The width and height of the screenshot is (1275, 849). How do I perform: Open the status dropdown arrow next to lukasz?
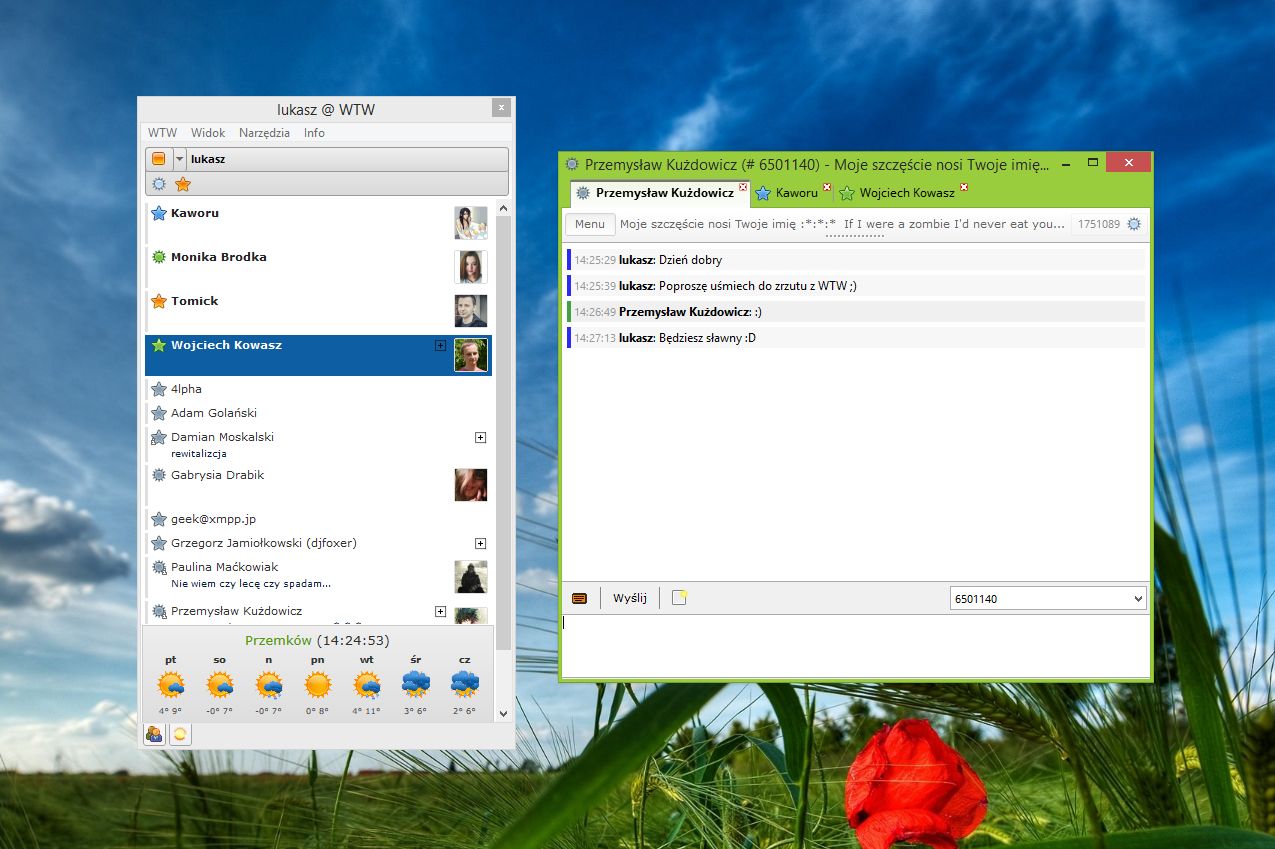tap(179, 159)
